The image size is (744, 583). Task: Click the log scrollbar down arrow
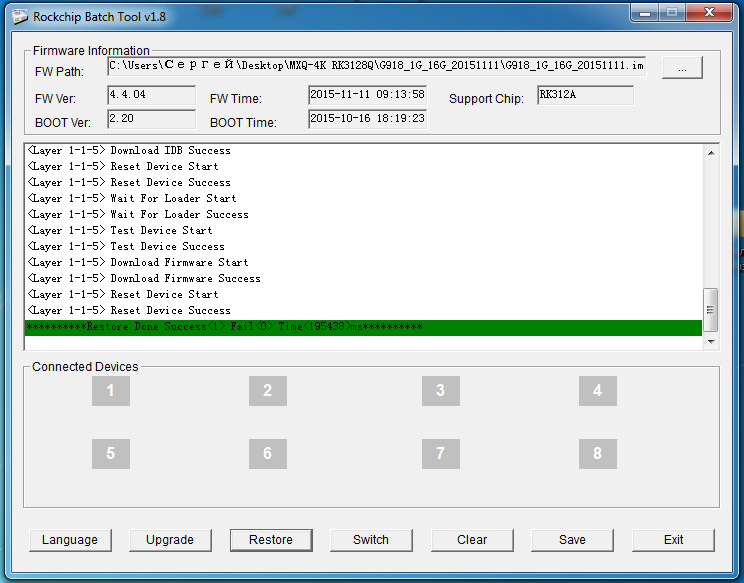point(711,342)
